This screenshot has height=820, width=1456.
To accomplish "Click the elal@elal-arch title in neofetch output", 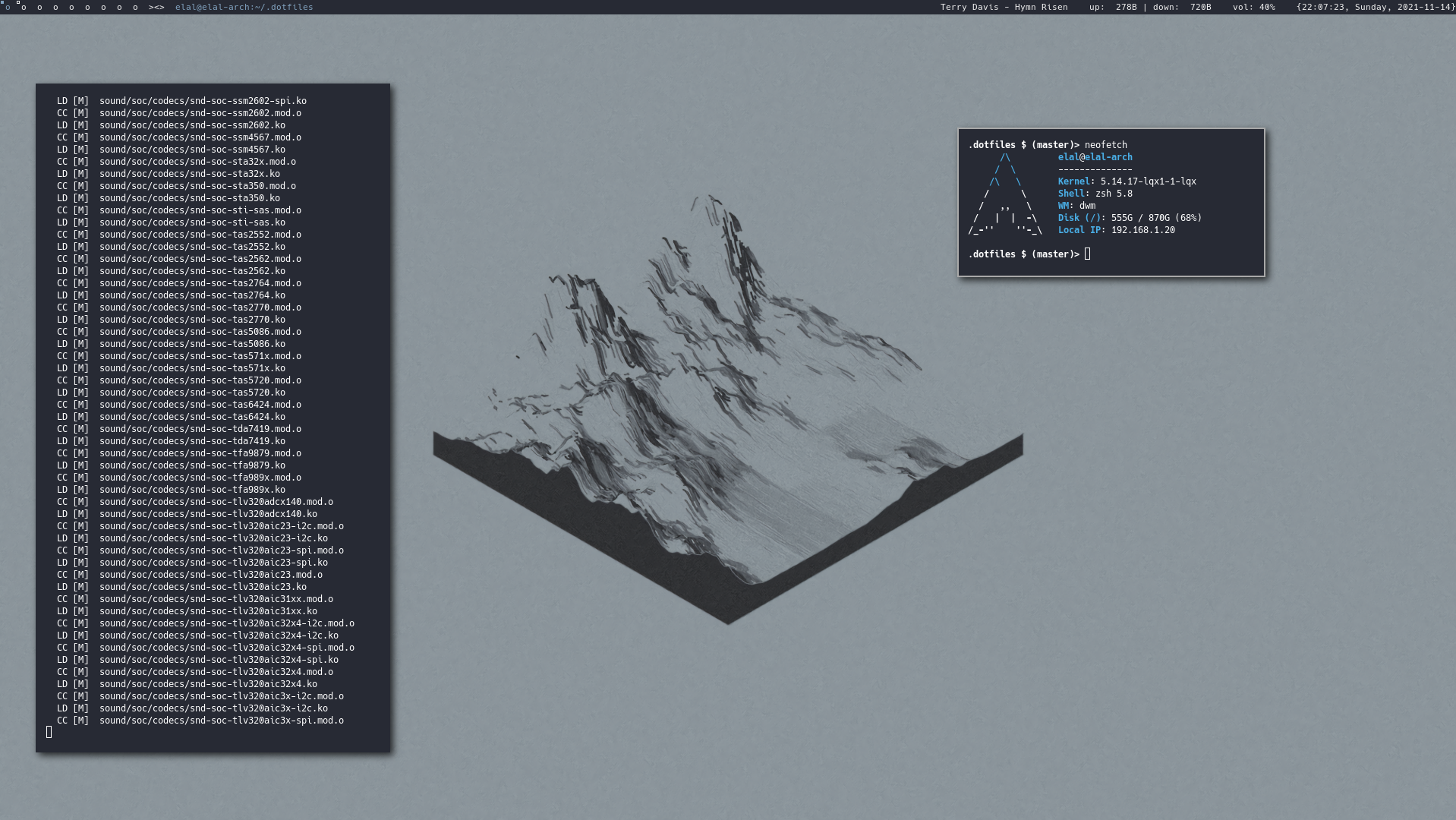I will click(1095, 157).
